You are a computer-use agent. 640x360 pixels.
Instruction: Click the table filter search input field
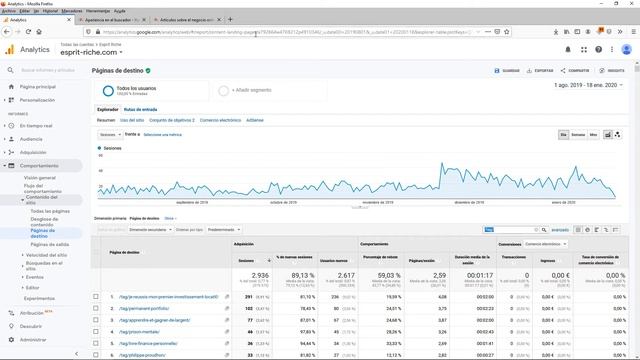[511, 230]
